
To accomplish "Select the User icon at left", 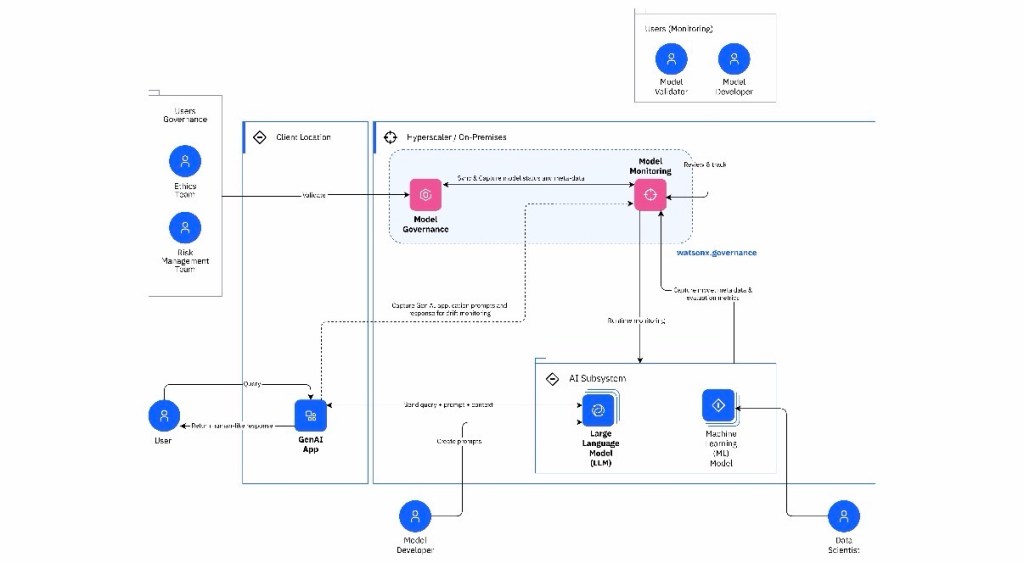I will click(x=164, y=416).
